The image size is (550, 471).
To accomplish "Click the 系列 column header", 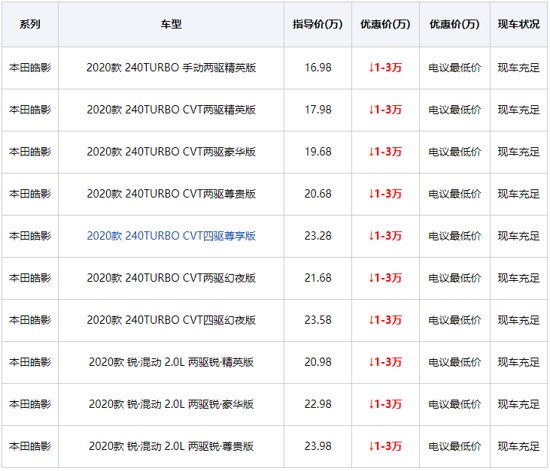I will click(x=30, y=24).
